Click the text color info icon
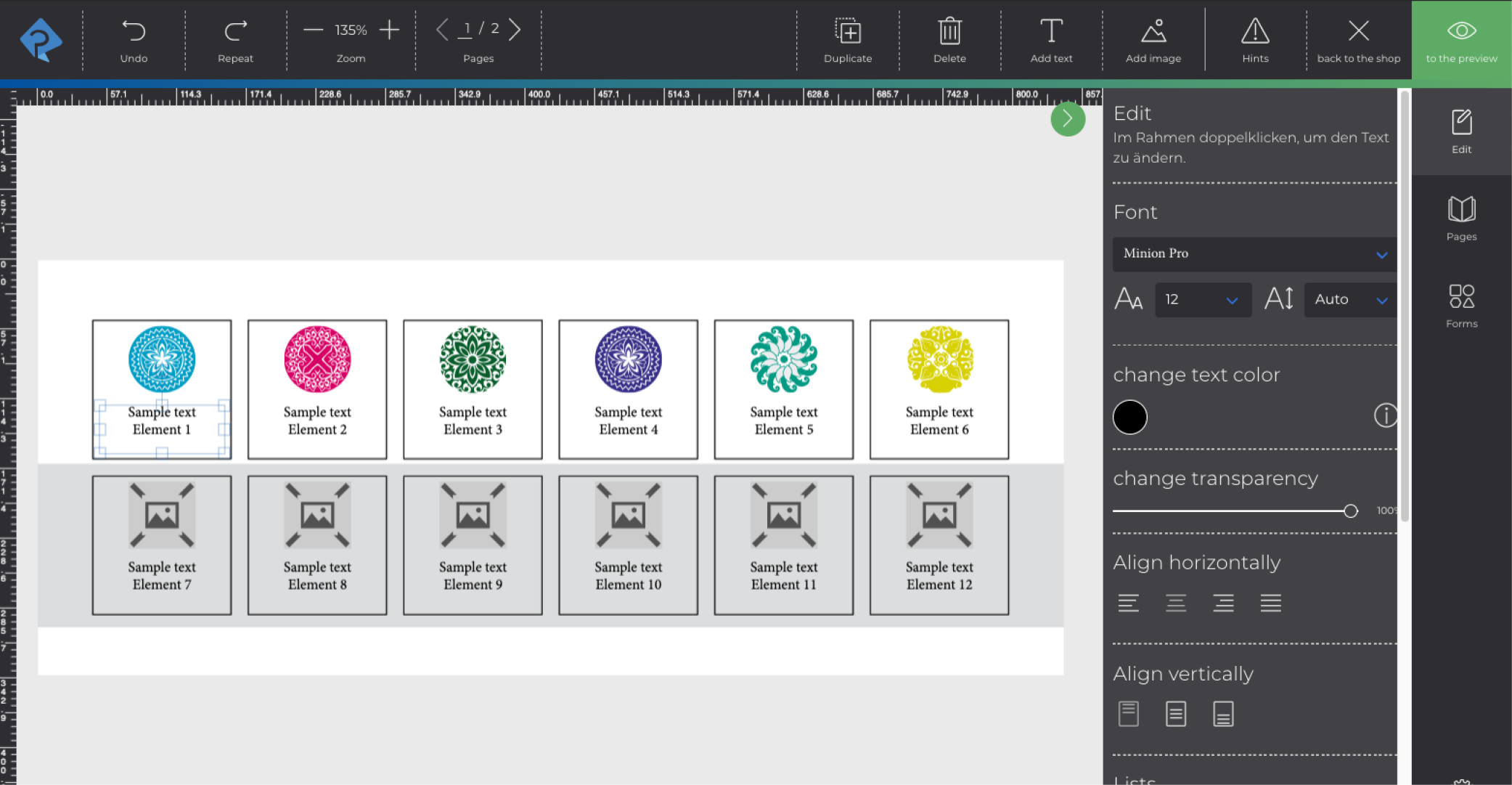 click(1385, 415)
